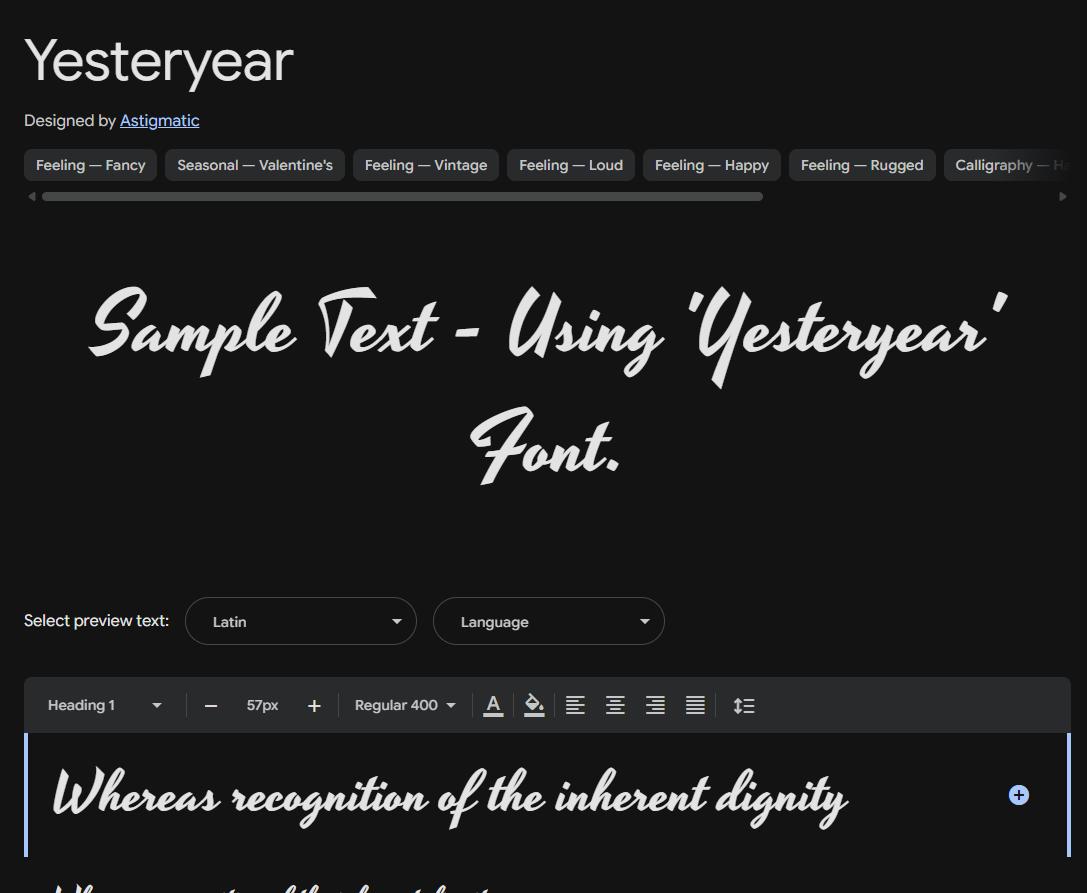
Task: Open the Language dropdown
Action: pyautogui.click(x=548, y=621)
